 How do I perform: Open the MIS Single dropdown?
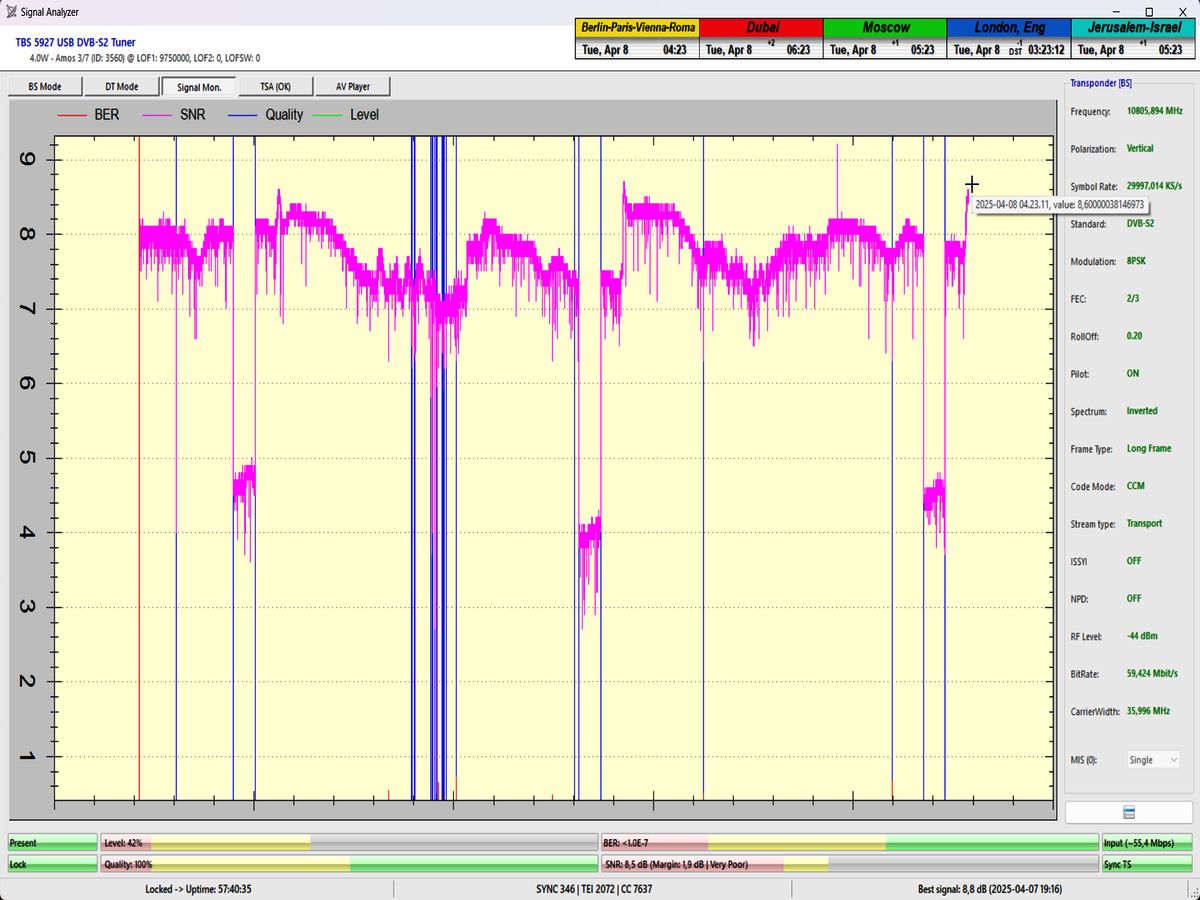click(x=1153, y=760)
